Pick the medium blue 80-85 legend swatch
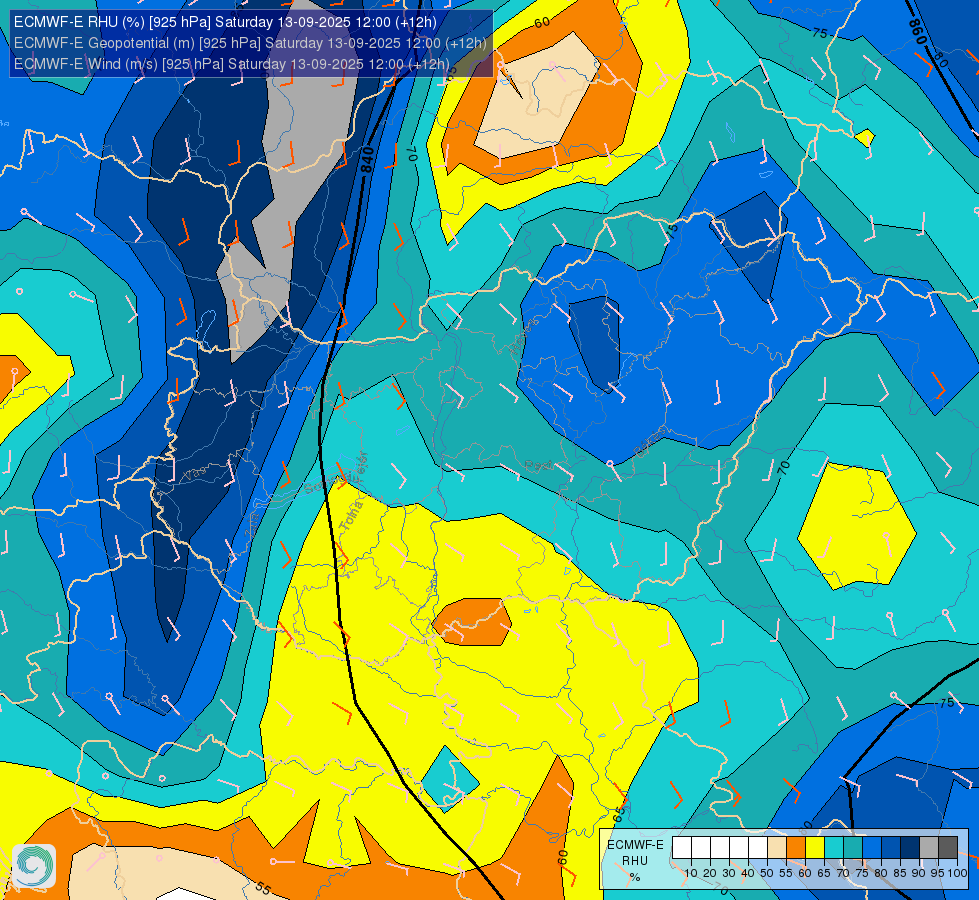The height and width of the screenshot is (900, 979). coord(891,848)
